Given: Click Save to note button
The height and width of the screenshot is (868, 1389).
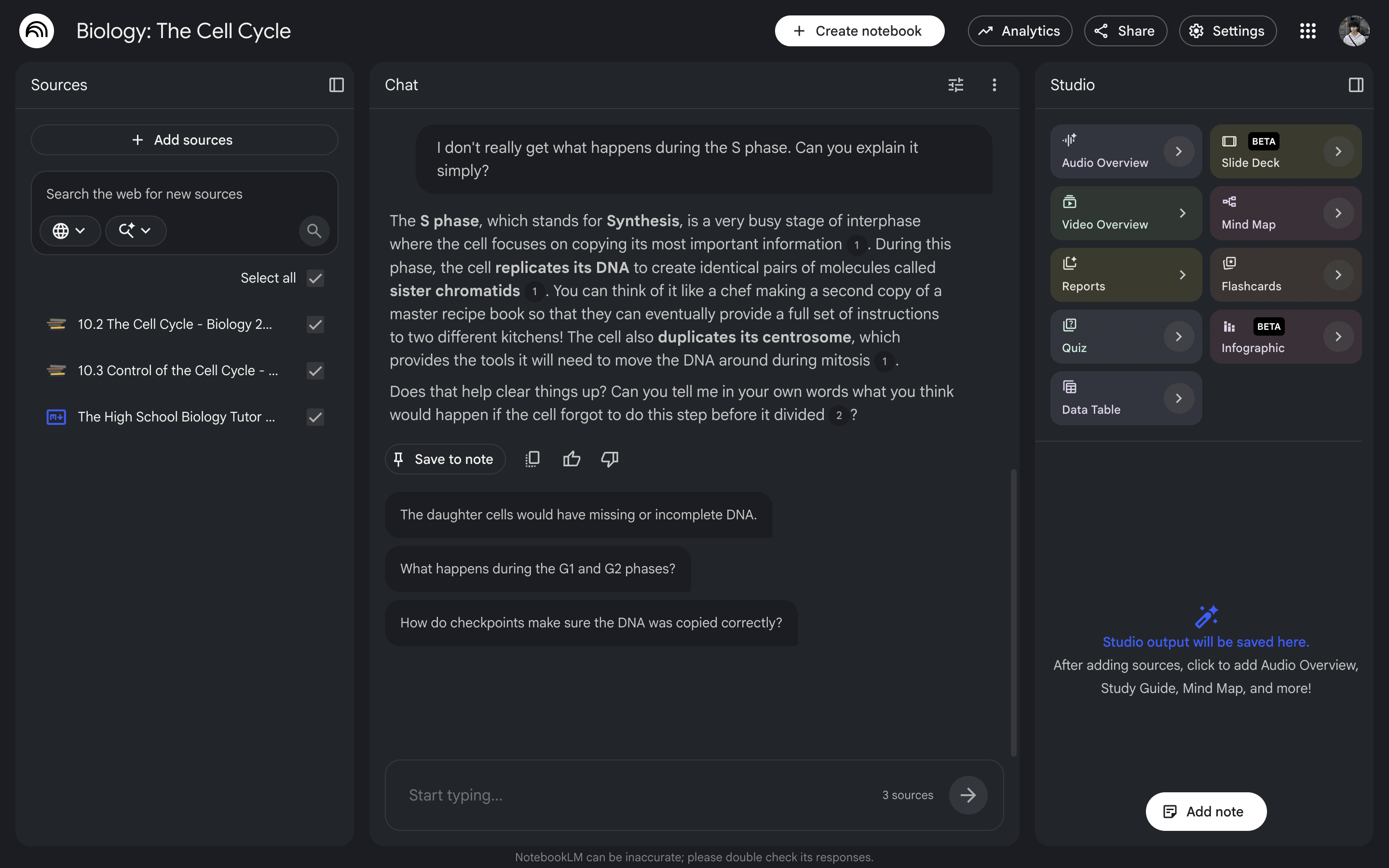Looking at the screenshot, I should [x=445, y=459].
